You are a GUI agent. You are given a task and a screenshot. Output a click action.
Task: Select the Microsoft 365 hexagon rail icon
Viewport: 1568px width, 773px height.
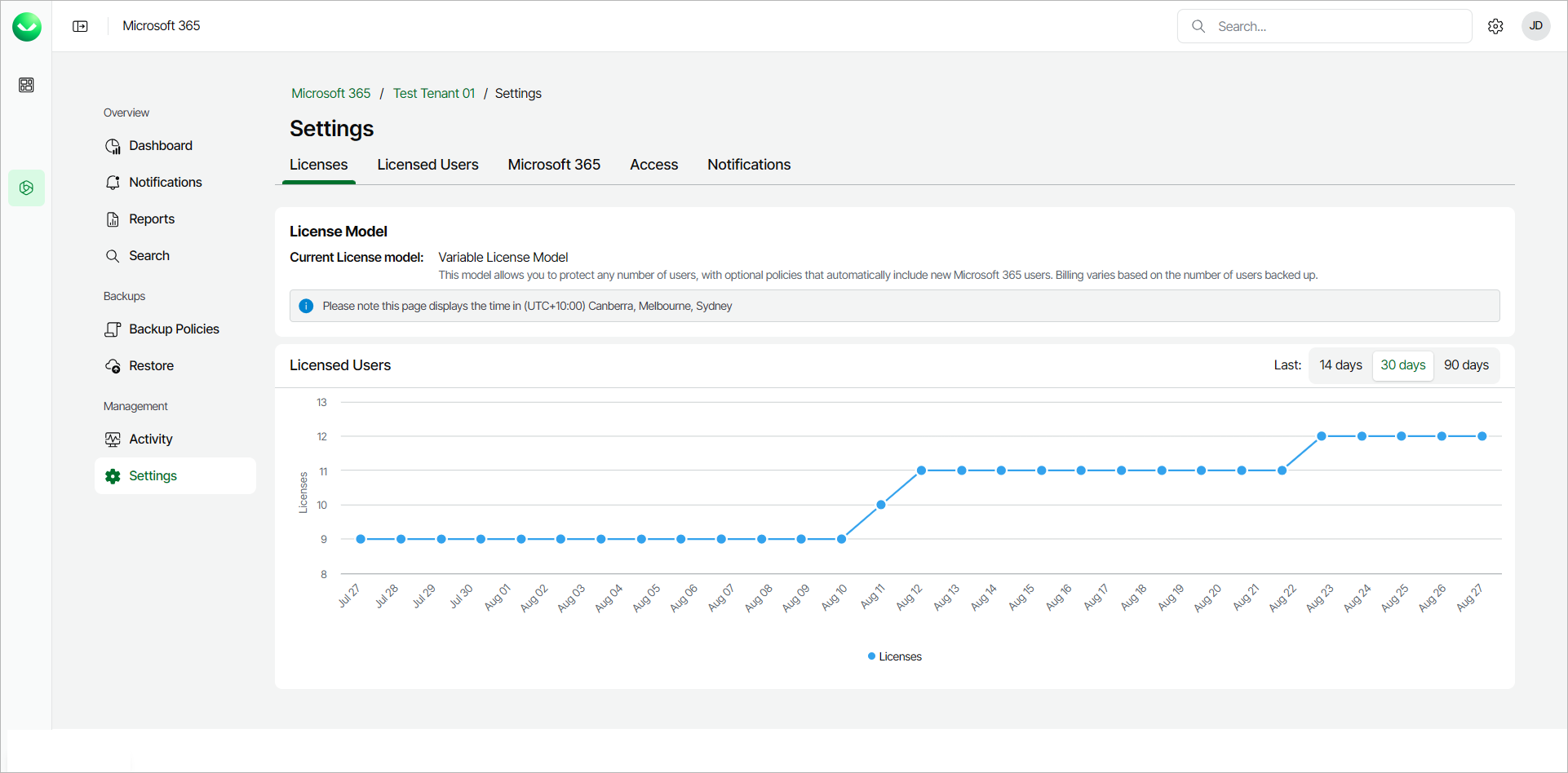tap(26, 188)
